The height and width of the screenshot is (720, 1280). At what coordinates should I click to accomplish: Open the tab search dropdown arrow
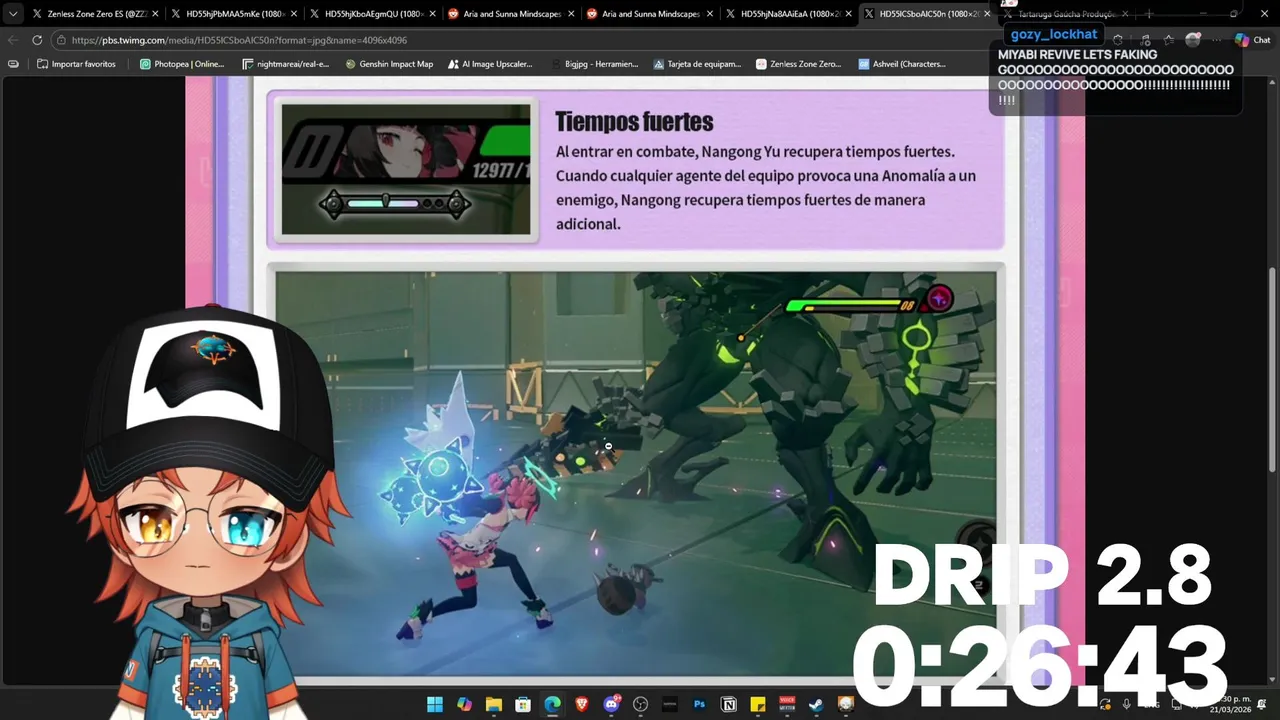(13, 14)
